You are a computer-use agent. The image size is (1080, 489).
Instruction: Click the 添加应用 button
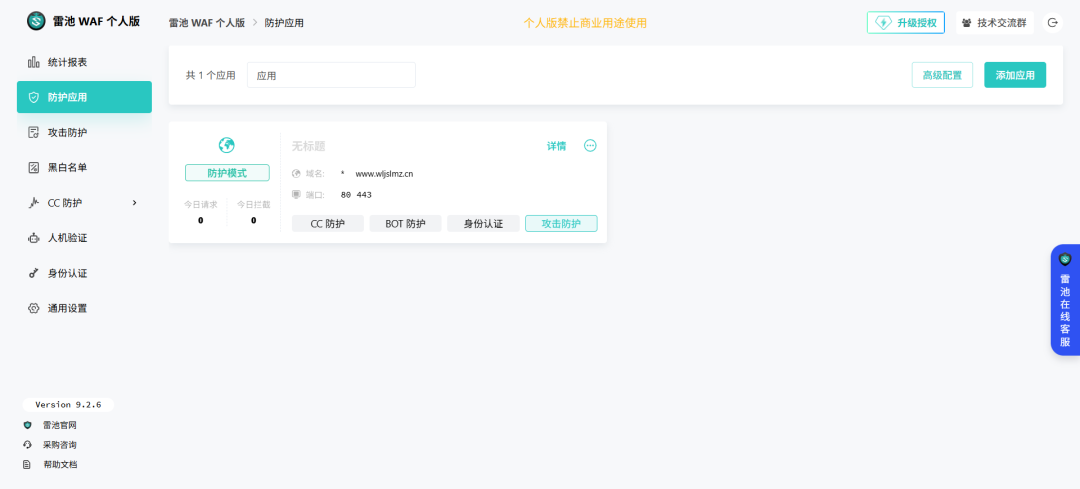pyautogui.click(x=1015, y=75)
